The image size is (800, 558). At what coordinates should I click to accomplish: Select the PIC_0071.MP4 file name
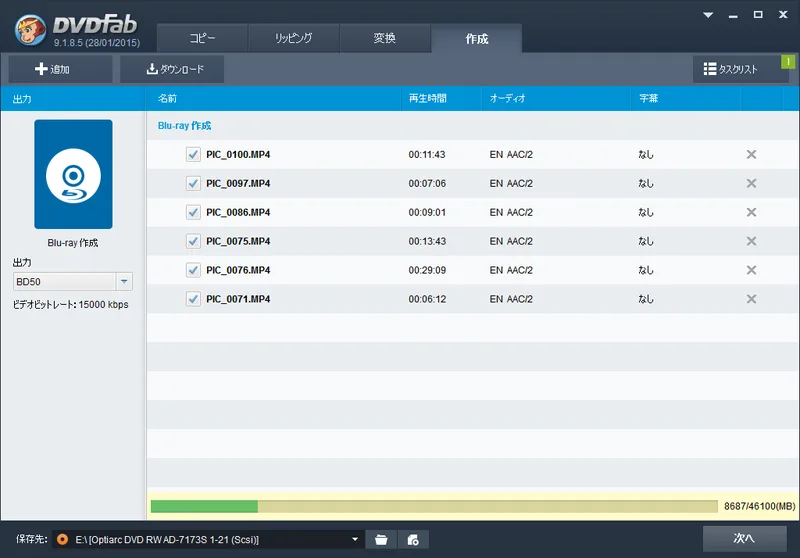click(238, 299)
